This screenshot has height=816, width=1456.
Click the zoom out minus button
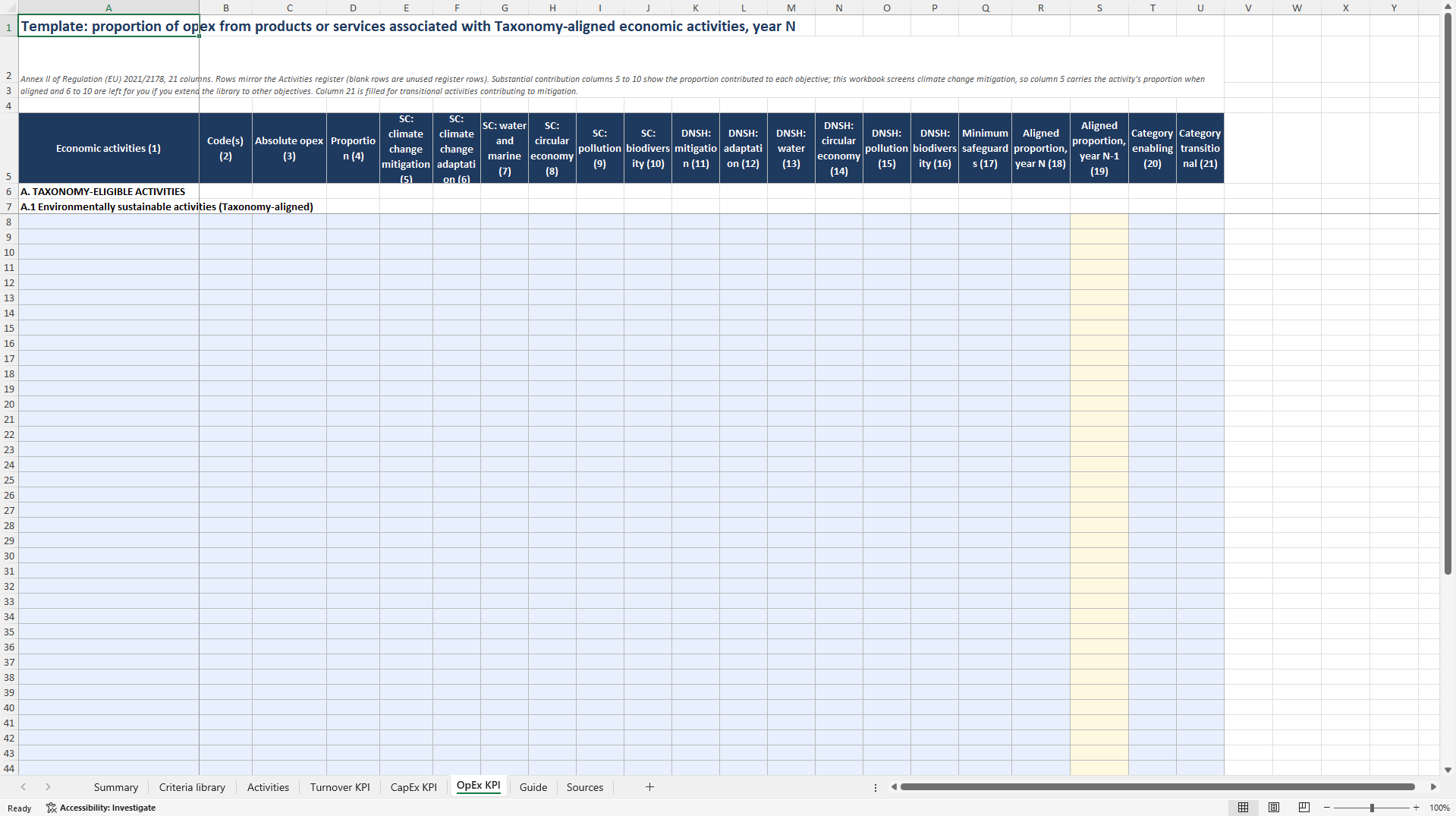click(x=1327, y=808)
